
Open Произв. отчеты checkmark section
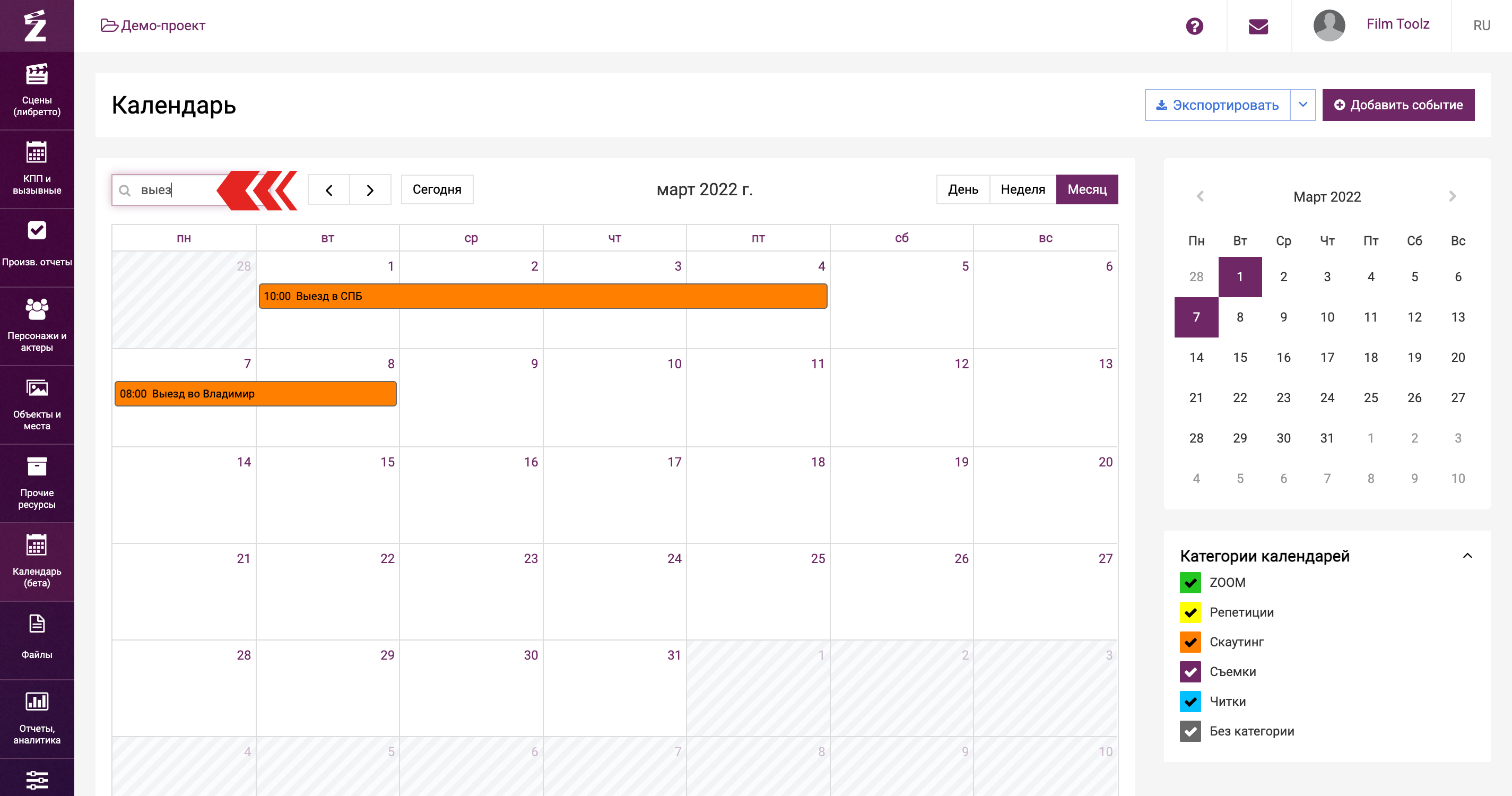(x=37, y=247)
